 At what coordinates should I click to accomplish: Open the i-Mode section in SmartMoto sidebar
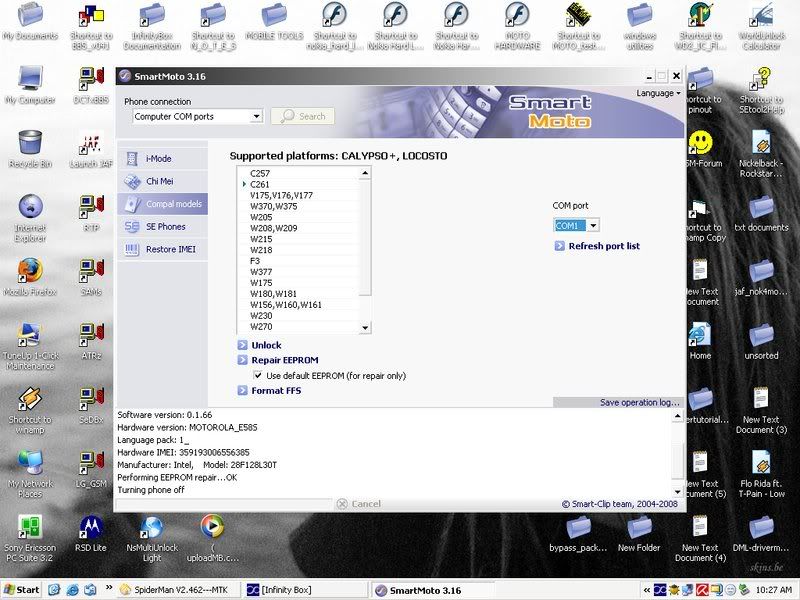(163, 159)
